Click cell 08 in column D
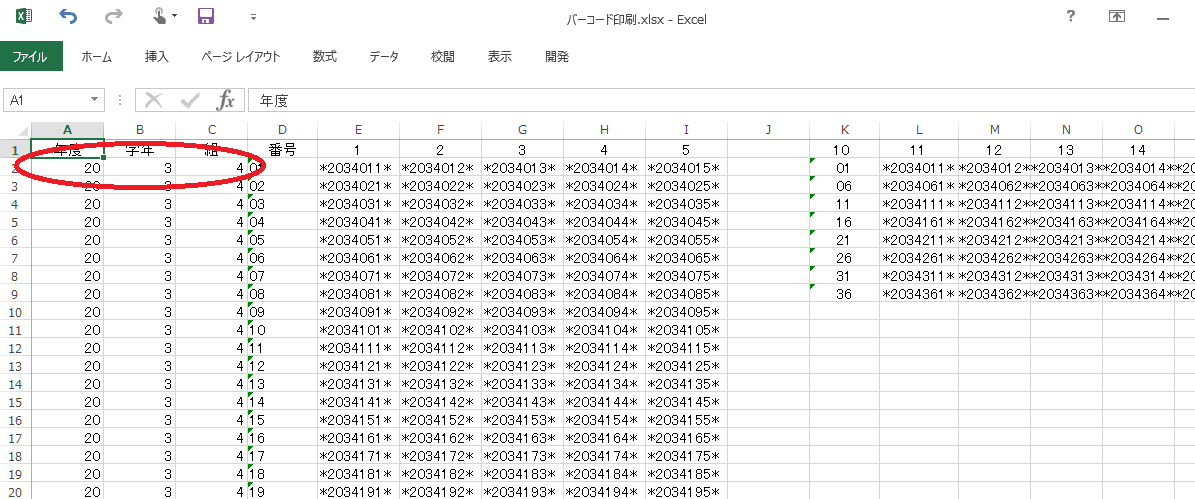 point(283,293)
